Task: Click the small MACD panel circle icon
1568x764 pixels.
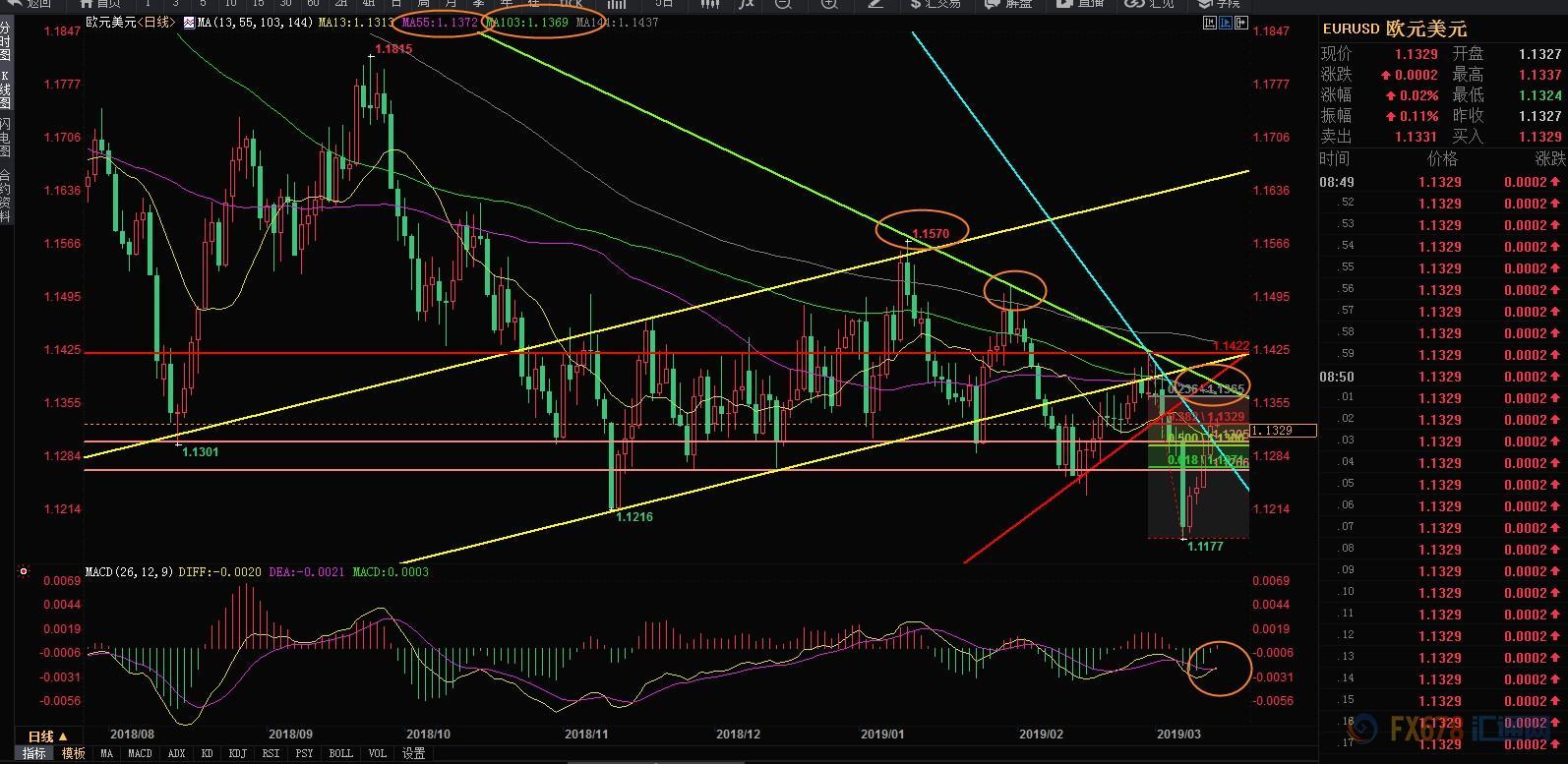Action: point(22,571)
